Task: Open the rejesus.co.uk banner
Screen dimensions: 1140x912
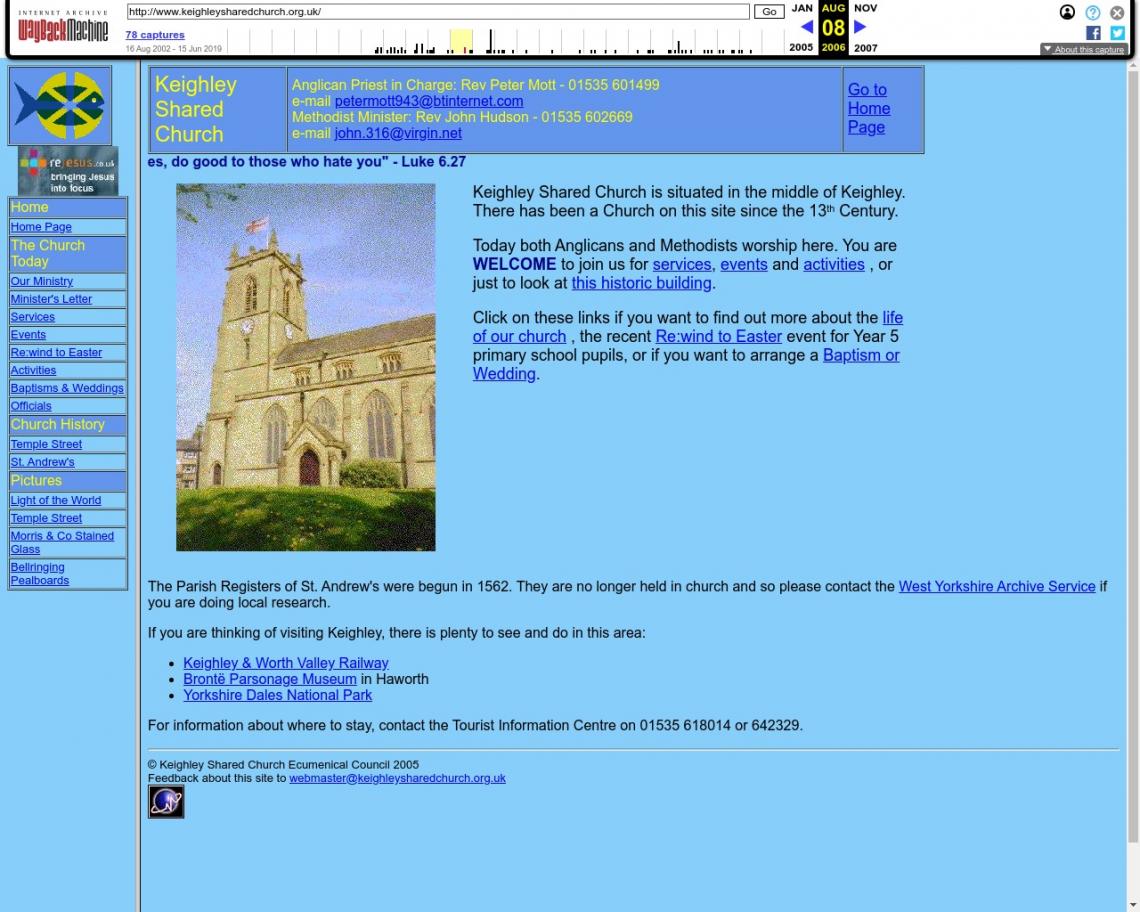Action: [68, 172]
